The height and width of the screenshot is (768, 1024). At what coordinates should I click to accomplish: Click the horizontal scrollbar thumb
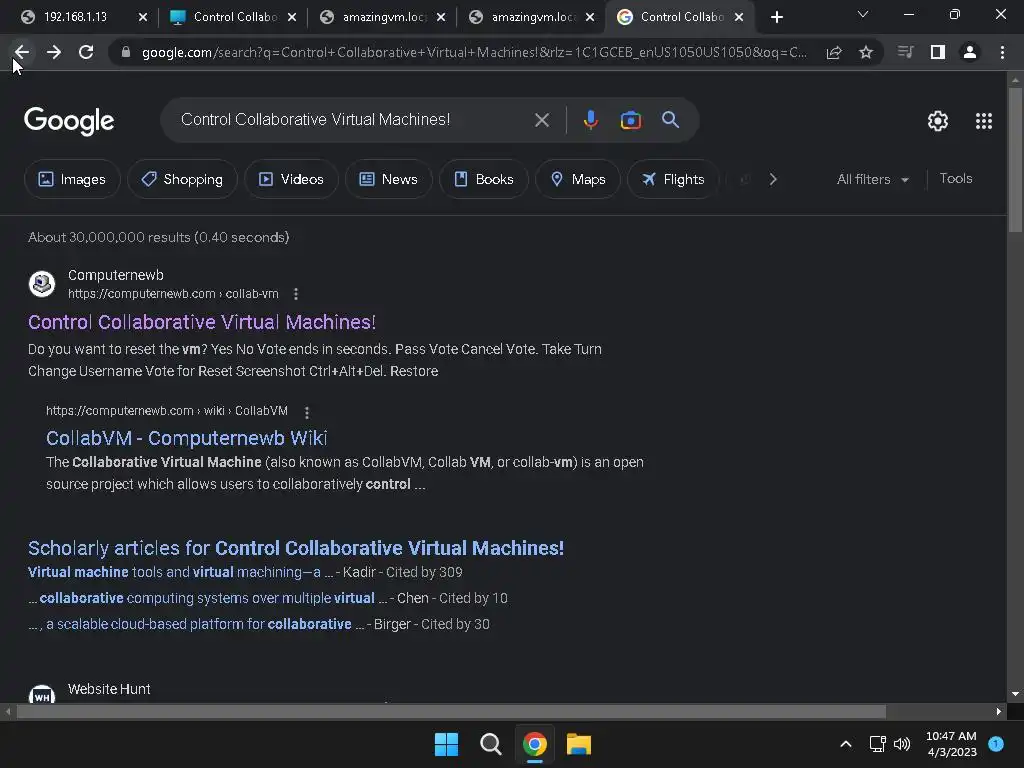(451, 712)
